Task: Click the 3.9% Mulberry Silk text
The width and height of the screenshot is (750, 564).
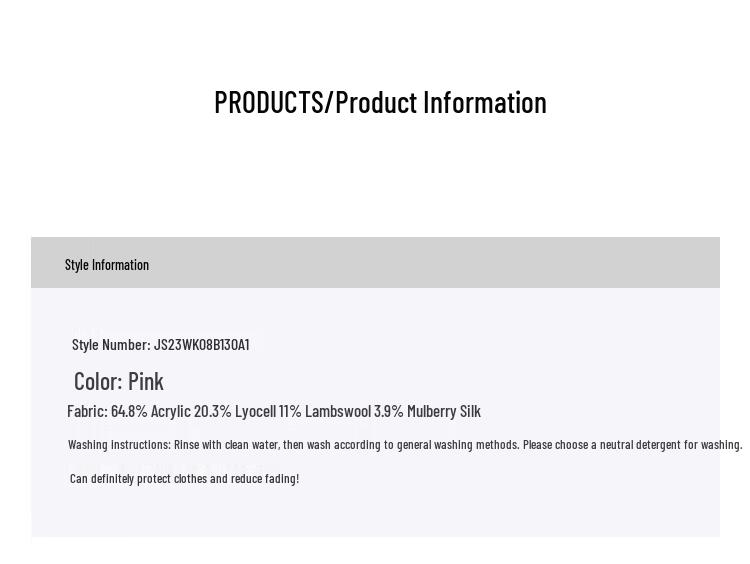Action: click(427, 411)
